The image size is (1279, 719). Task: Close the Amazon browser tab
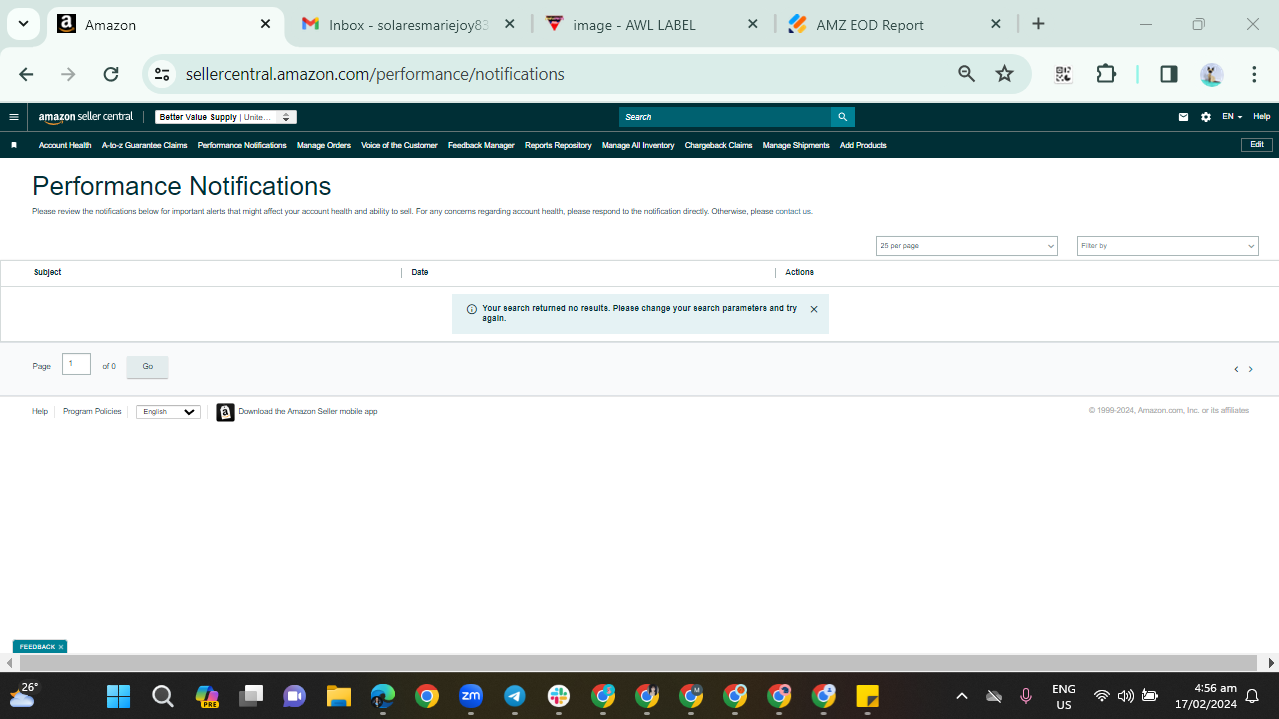(x=265, y=24)
